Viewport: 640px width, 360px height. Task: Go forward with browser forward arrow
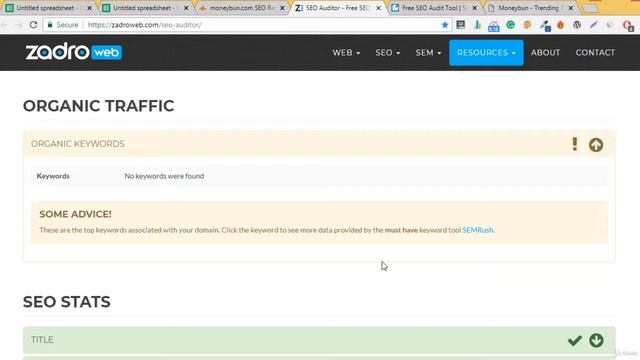pos(19,25)
